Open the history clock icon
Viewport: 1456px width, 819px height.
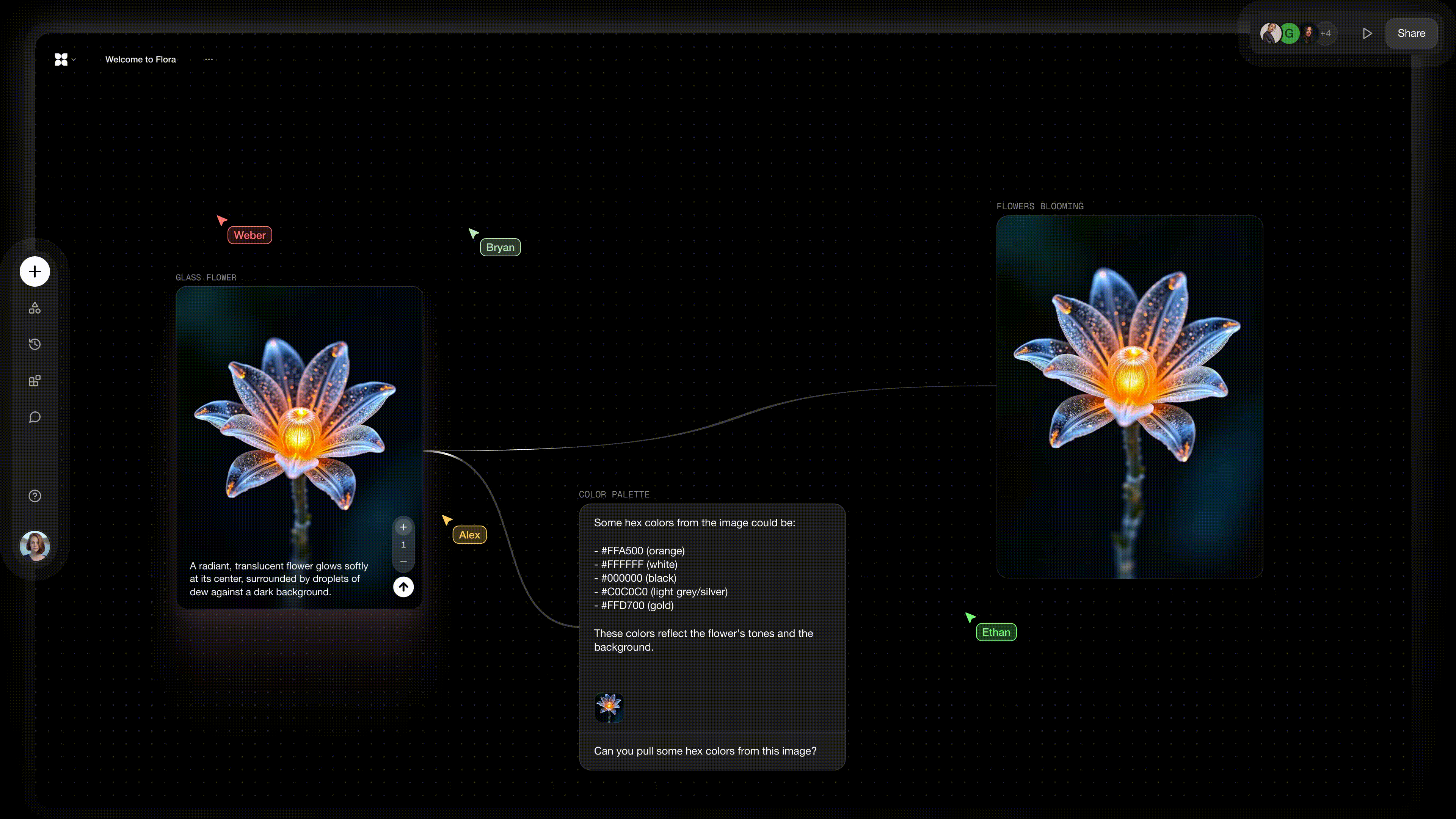coord(35,344)
